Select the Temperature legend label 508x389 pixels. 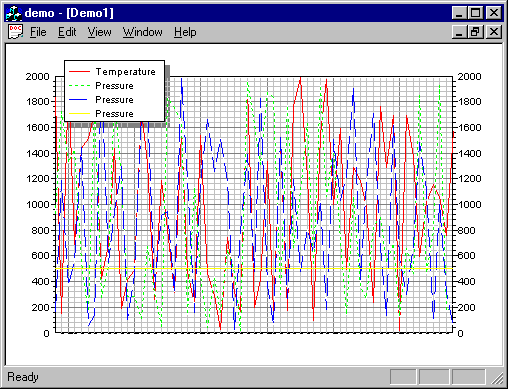(126, 72)
